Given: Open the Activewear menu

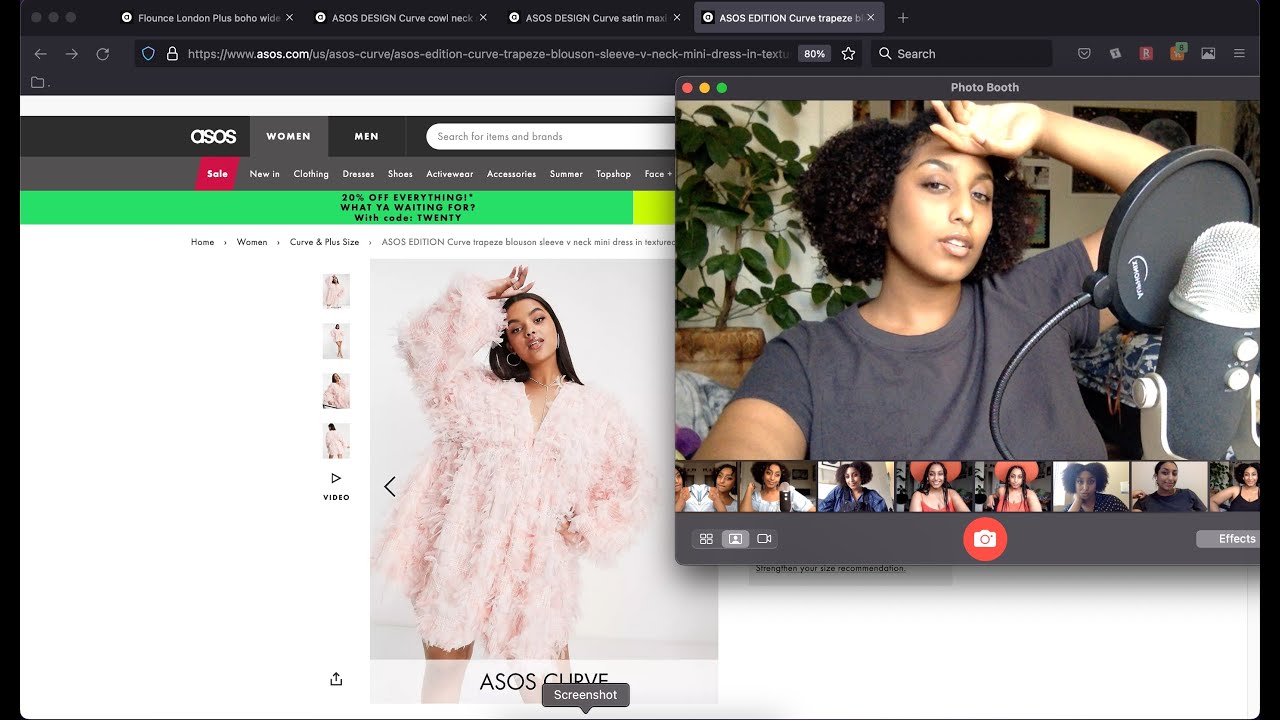Looking at the screenshot, I should [450, 174].
